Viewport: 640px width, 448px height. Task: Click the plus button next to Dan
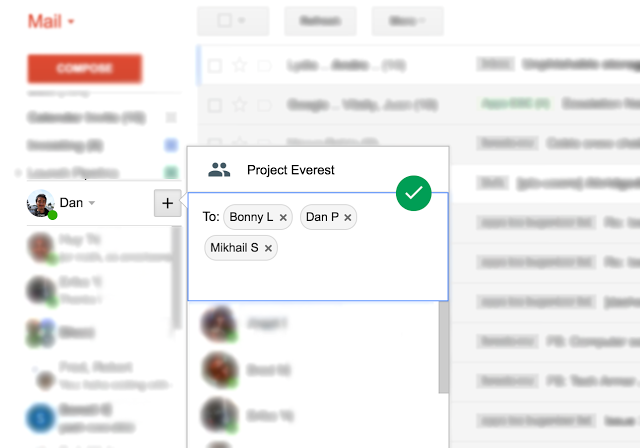coord(167,203)
